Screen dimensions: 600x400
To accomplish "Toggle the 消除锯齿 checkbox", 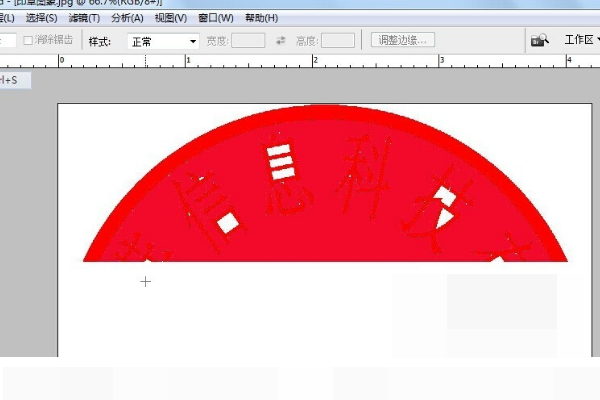I will click(28, 40).
